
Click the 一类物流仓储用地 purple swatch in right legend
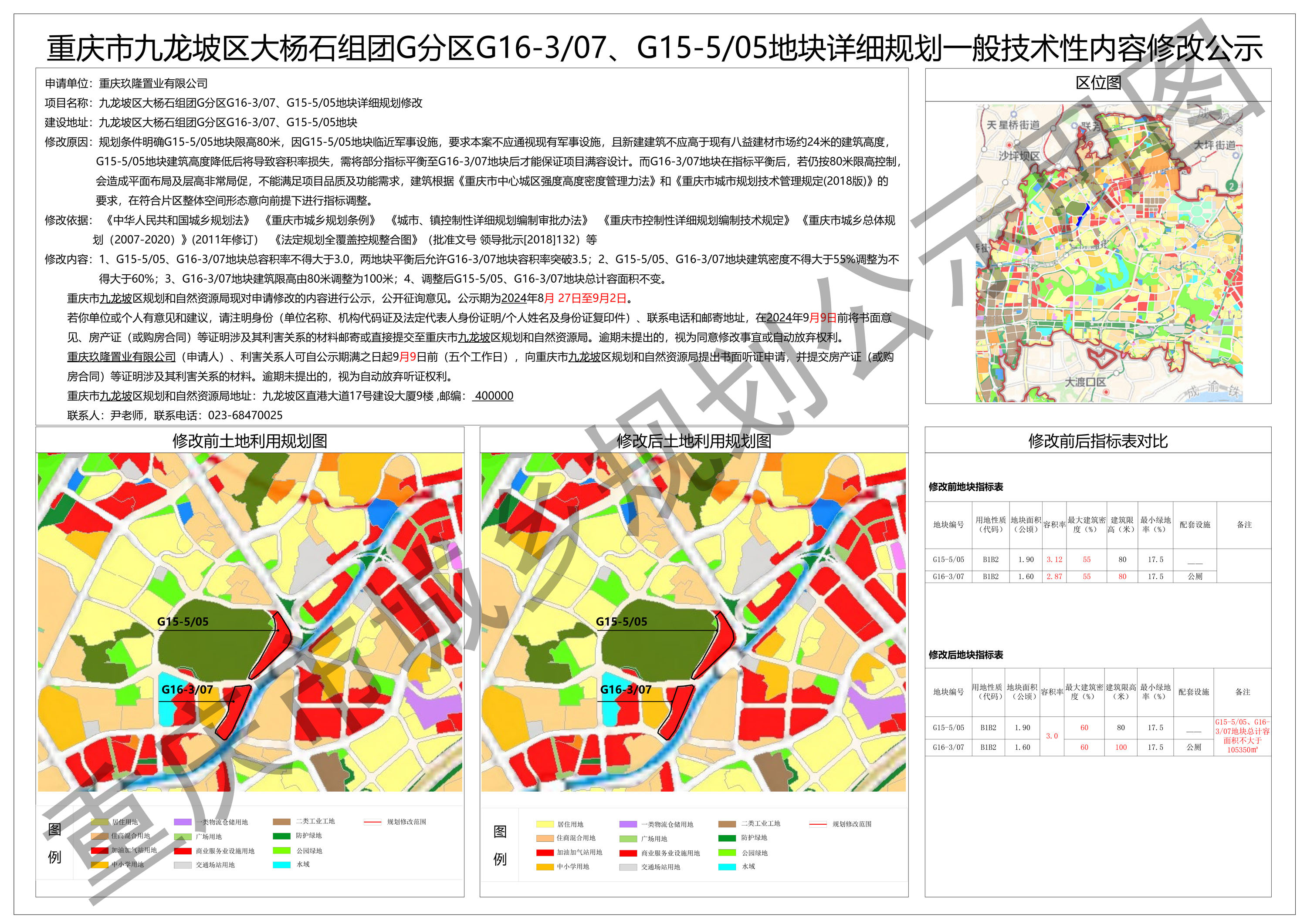point(628,824)
